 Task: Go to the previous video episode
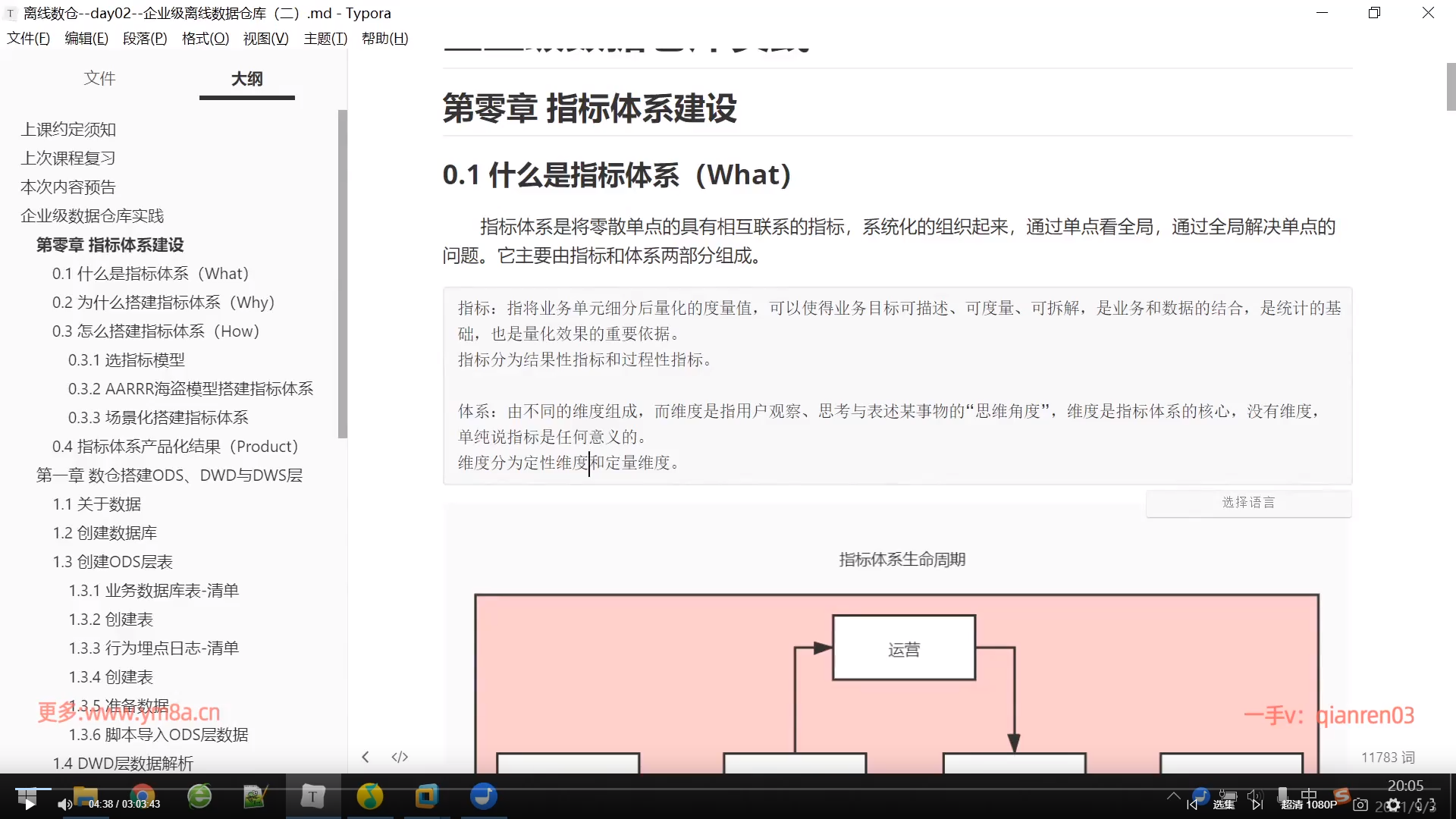click(x=1192, y=805)
